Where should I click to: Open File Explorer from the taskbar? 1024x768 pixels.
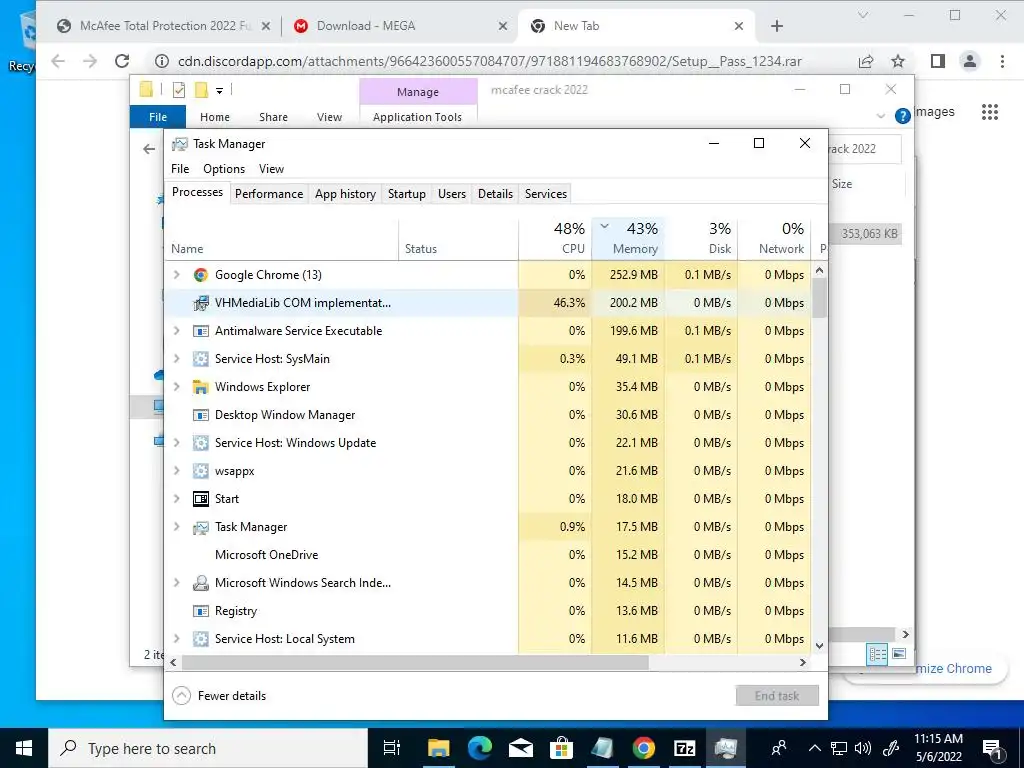click(439, 748)
